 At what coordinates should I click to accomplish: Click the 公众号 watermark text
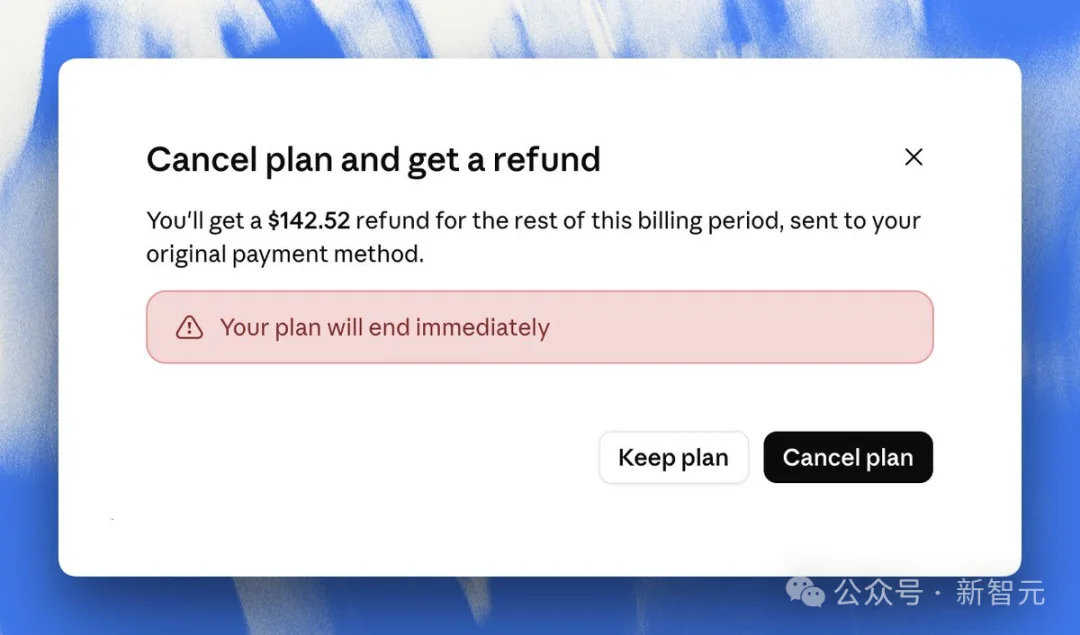tap(878, 592)
